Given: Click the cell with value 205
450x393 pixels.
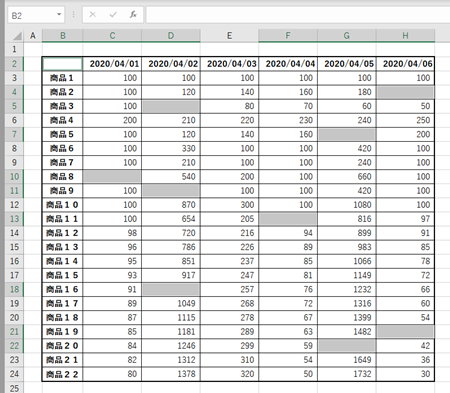Looking at the screenshot, I should [x=230, y=219].
